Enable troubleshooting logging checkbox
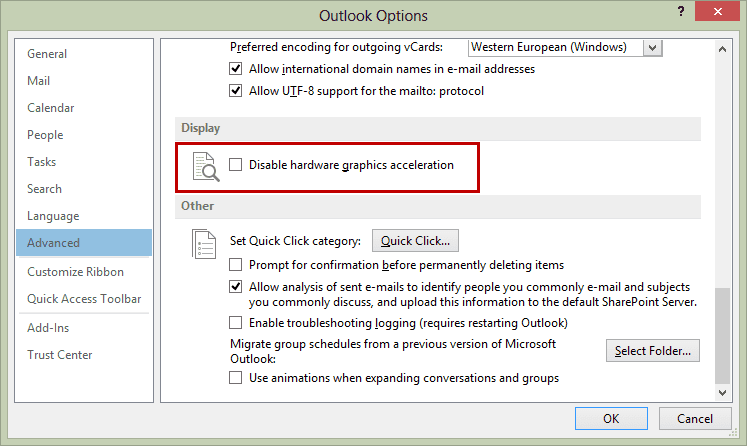This screenshot has height=446, width=747. pos(235,323)
